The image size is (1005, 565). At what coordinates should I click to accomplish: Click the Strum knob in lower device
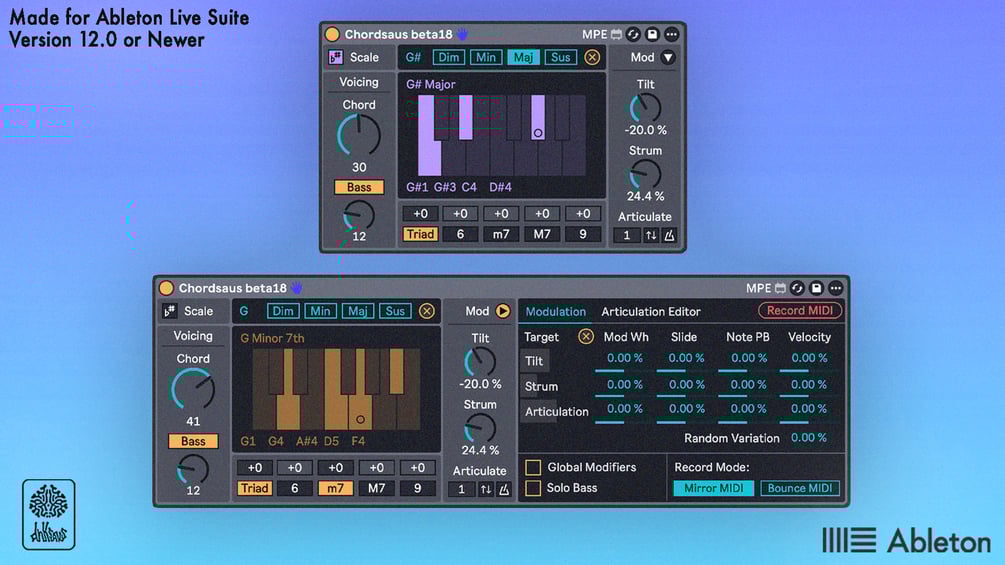(x=480, y=429)
